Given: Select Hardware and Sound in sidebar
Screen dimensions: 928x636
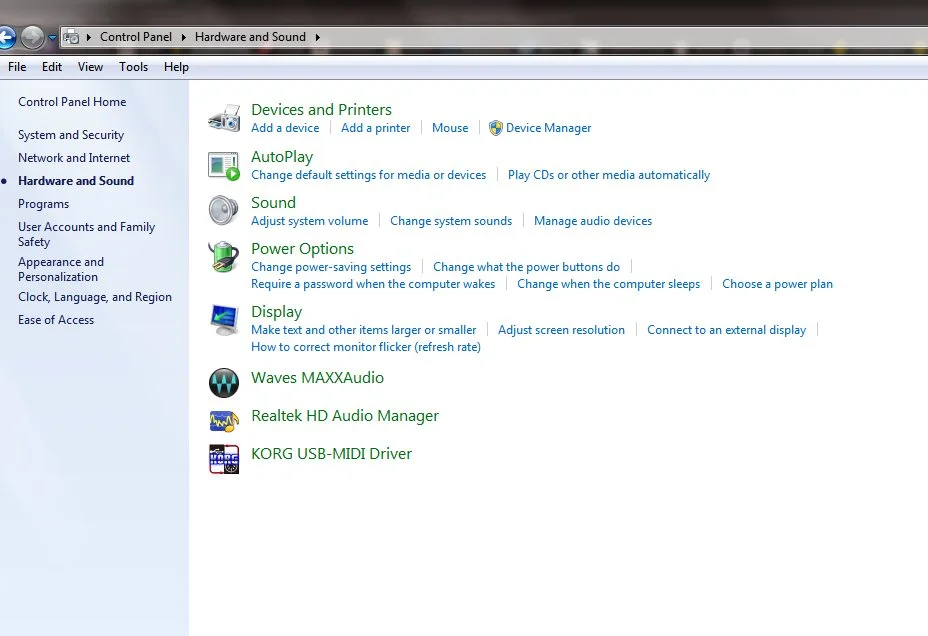Looking at the screenshot, I should point(76,181).
